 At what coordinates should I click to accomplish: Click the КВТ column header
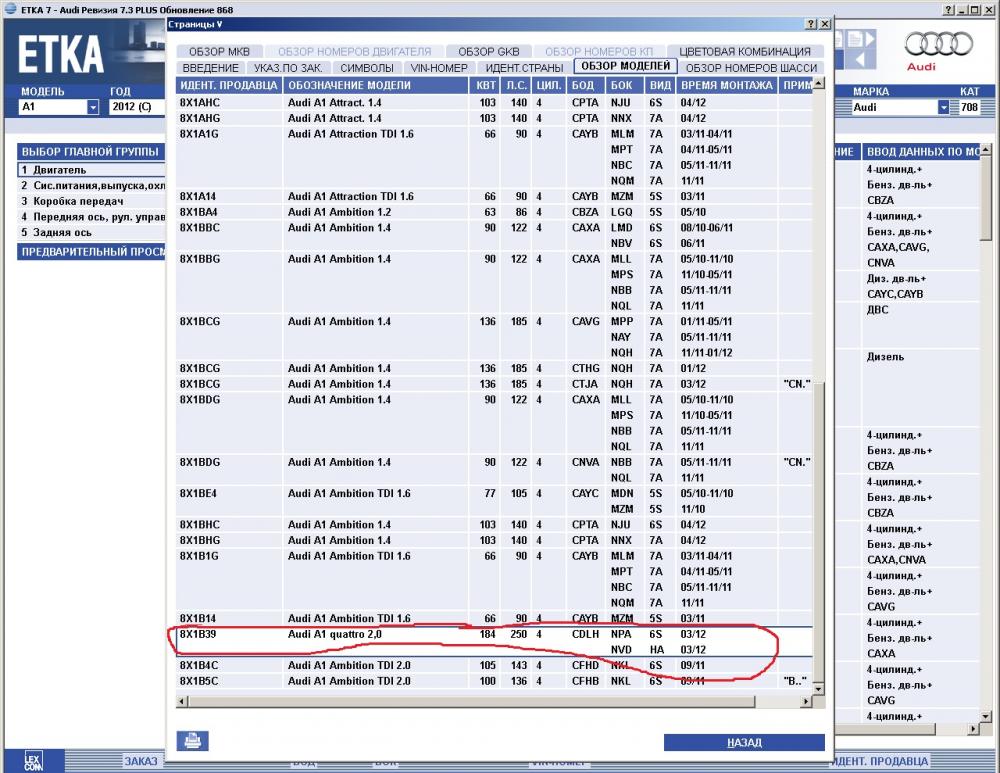(486, 85)
